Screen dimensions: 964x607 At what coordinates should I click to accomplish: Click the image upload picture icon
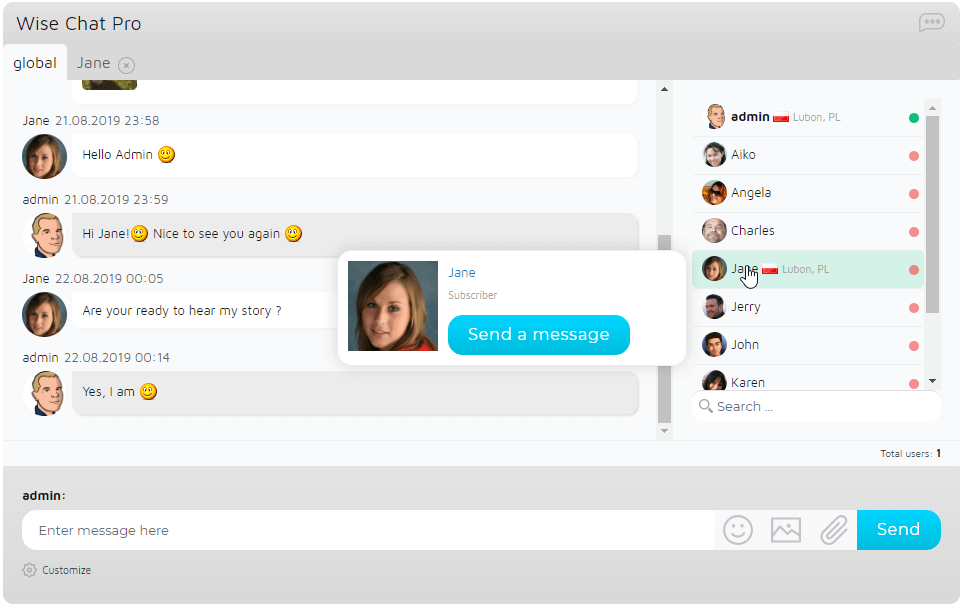click(x=786, y=530)
